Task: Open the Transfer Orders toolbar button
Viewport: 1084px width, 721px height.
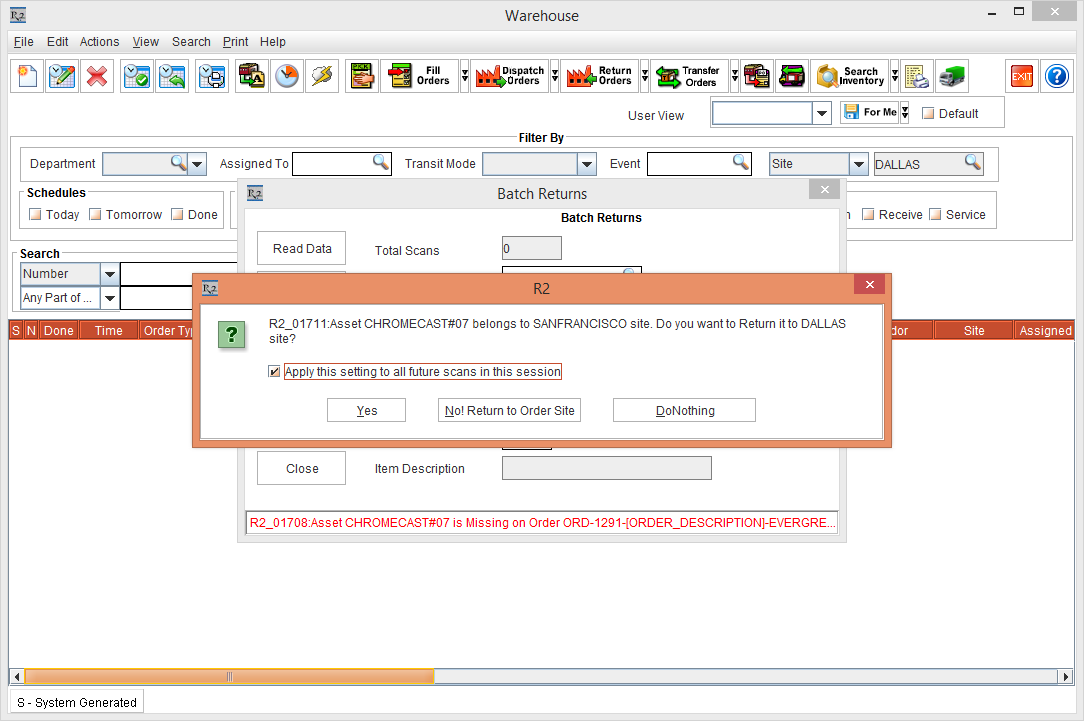Action: pos(689,76)
